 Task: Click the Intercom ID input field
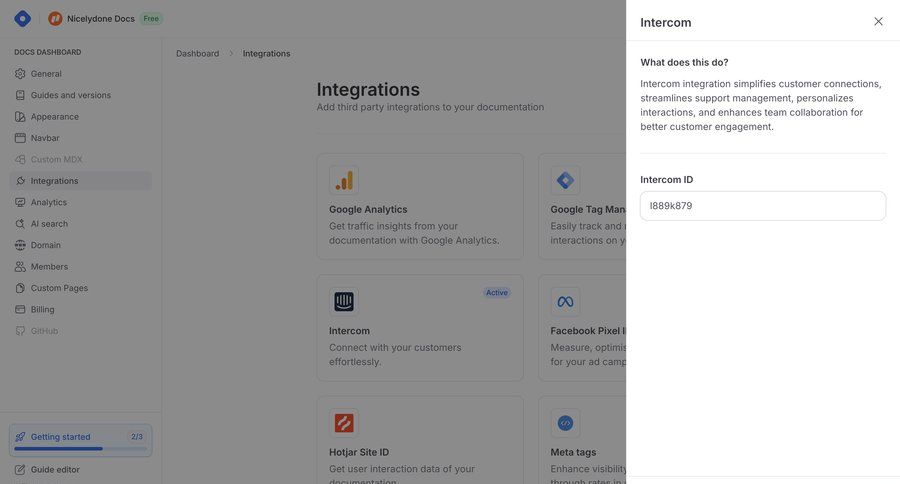(x=763, y=206)
